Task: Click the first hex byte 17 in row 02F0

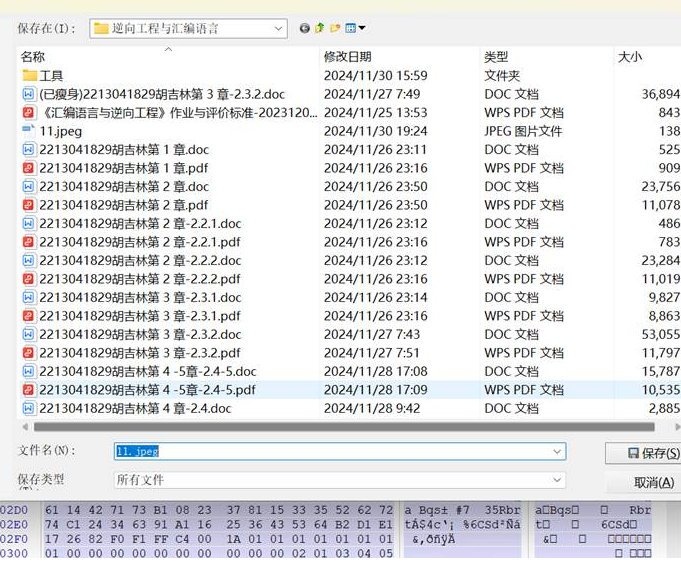Action: [51, 539]
